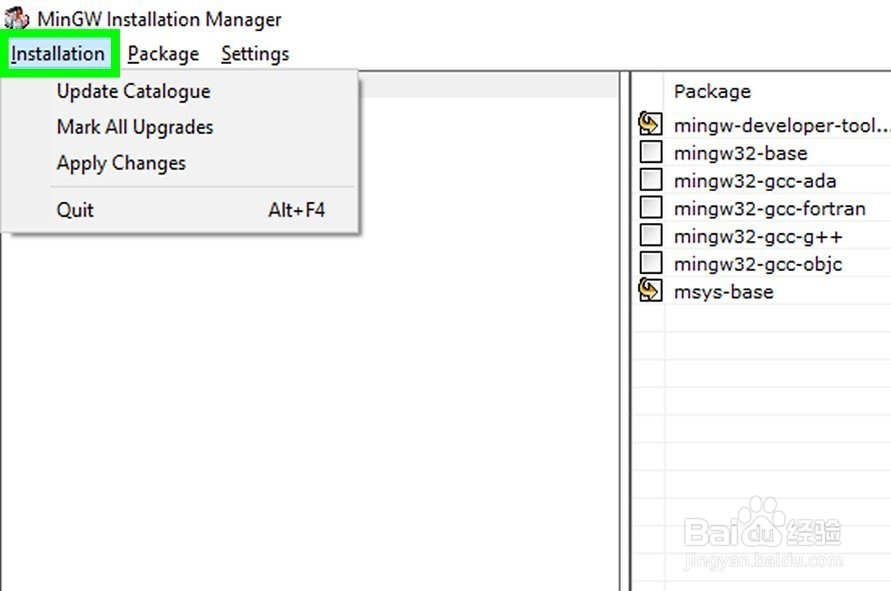The width and height of the screenshot is (891, 591).
Task: Choose Update Catalogue from the menu
Action: pyautogui.click(x=134, y=91)
